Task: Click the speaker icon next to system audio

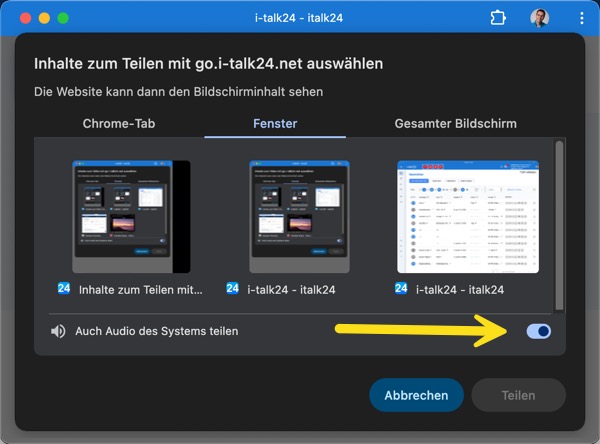Action: tap(59, 331)
